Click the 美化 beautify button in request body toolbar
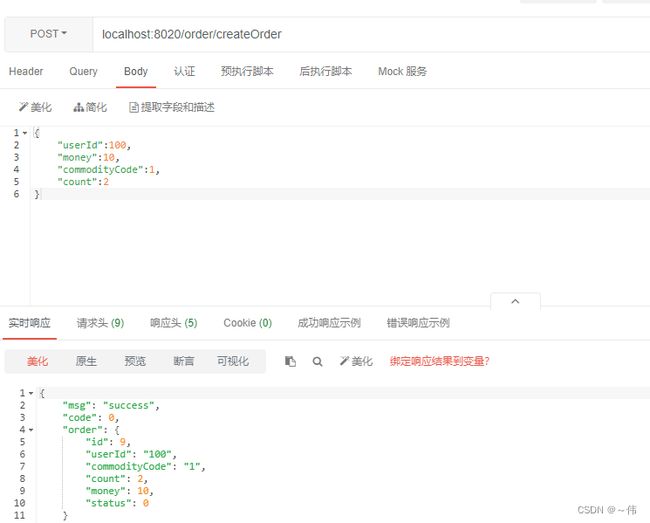 click(35, 107)
